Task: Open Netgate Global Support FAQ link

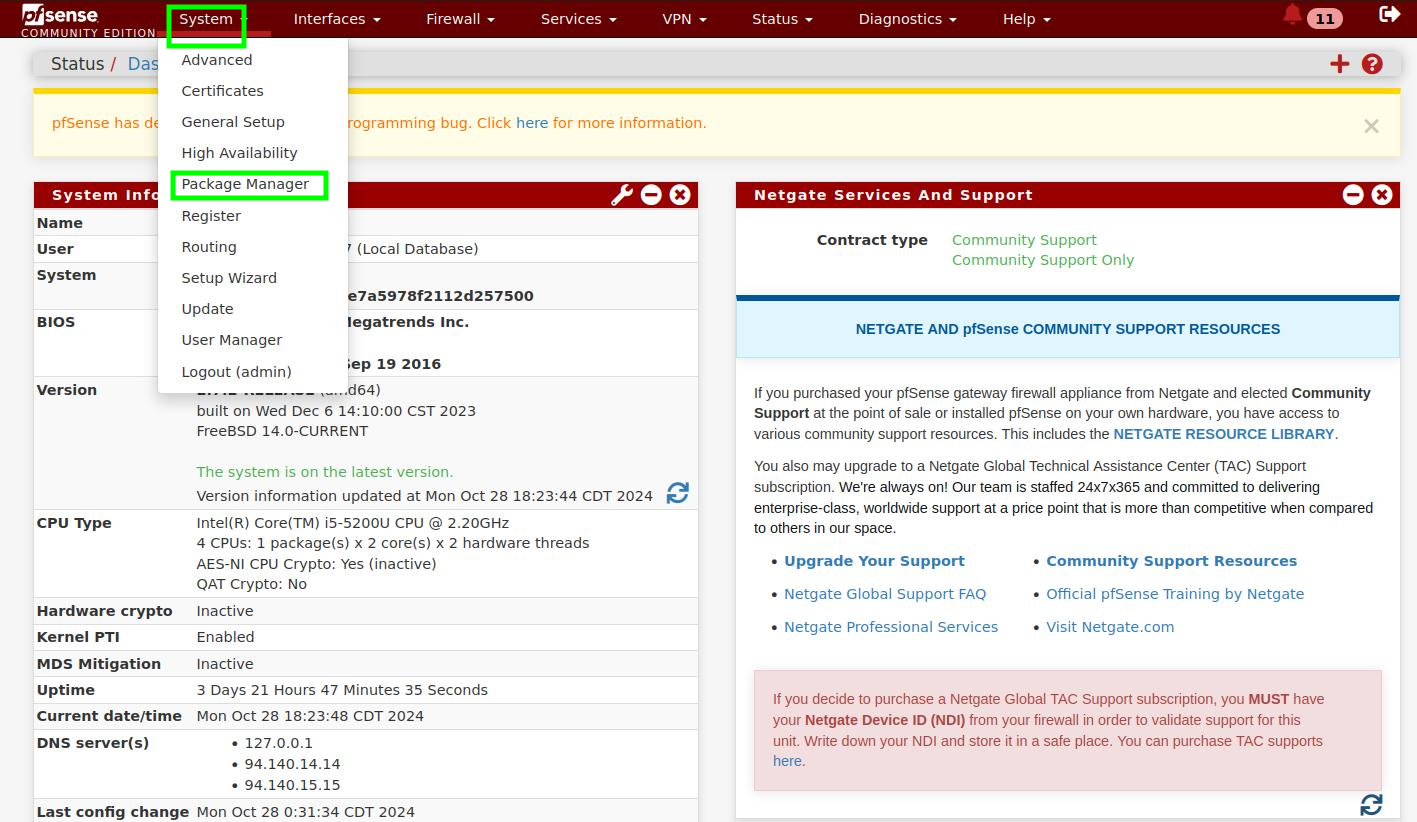Action: (885, 594)
